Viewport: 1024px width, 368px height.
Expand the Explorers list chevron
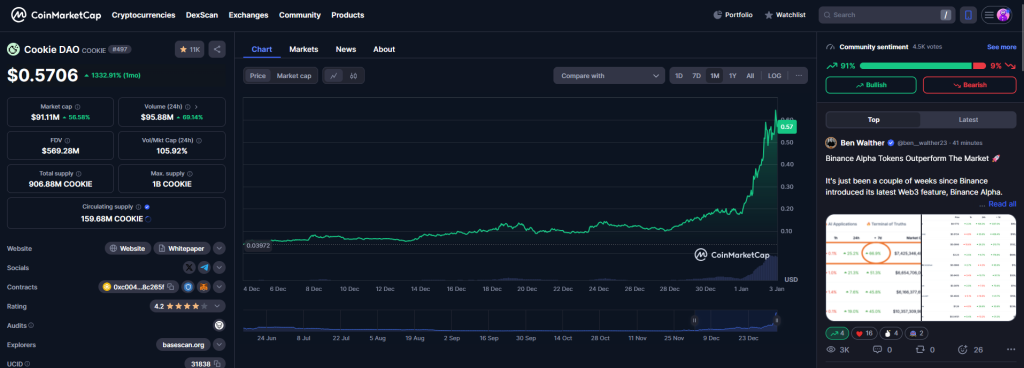pos(219,345)
